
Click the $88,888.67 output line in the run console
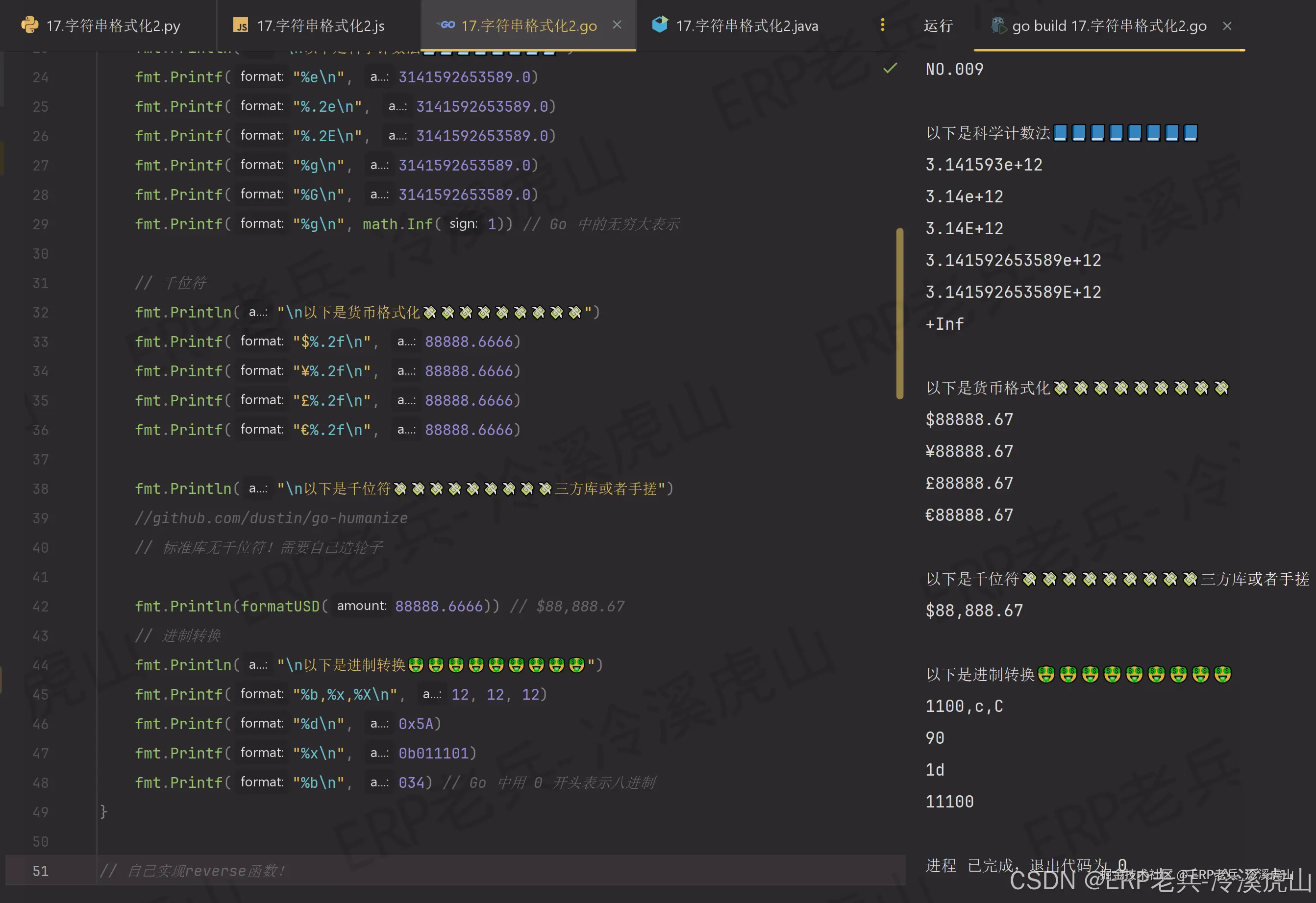tap(974, 610)
